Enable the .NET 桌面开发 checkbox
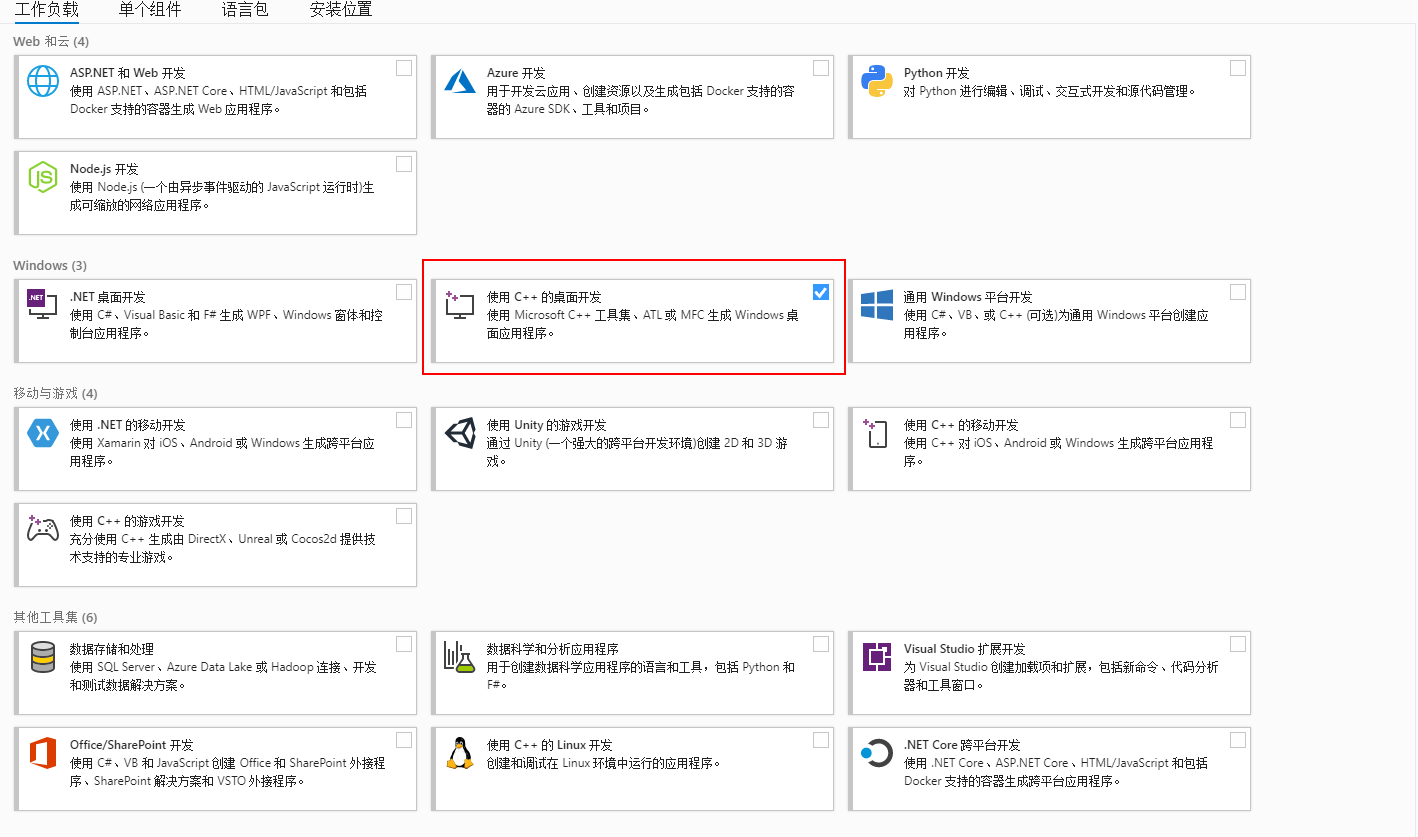1418x837 pixels. 404,292
